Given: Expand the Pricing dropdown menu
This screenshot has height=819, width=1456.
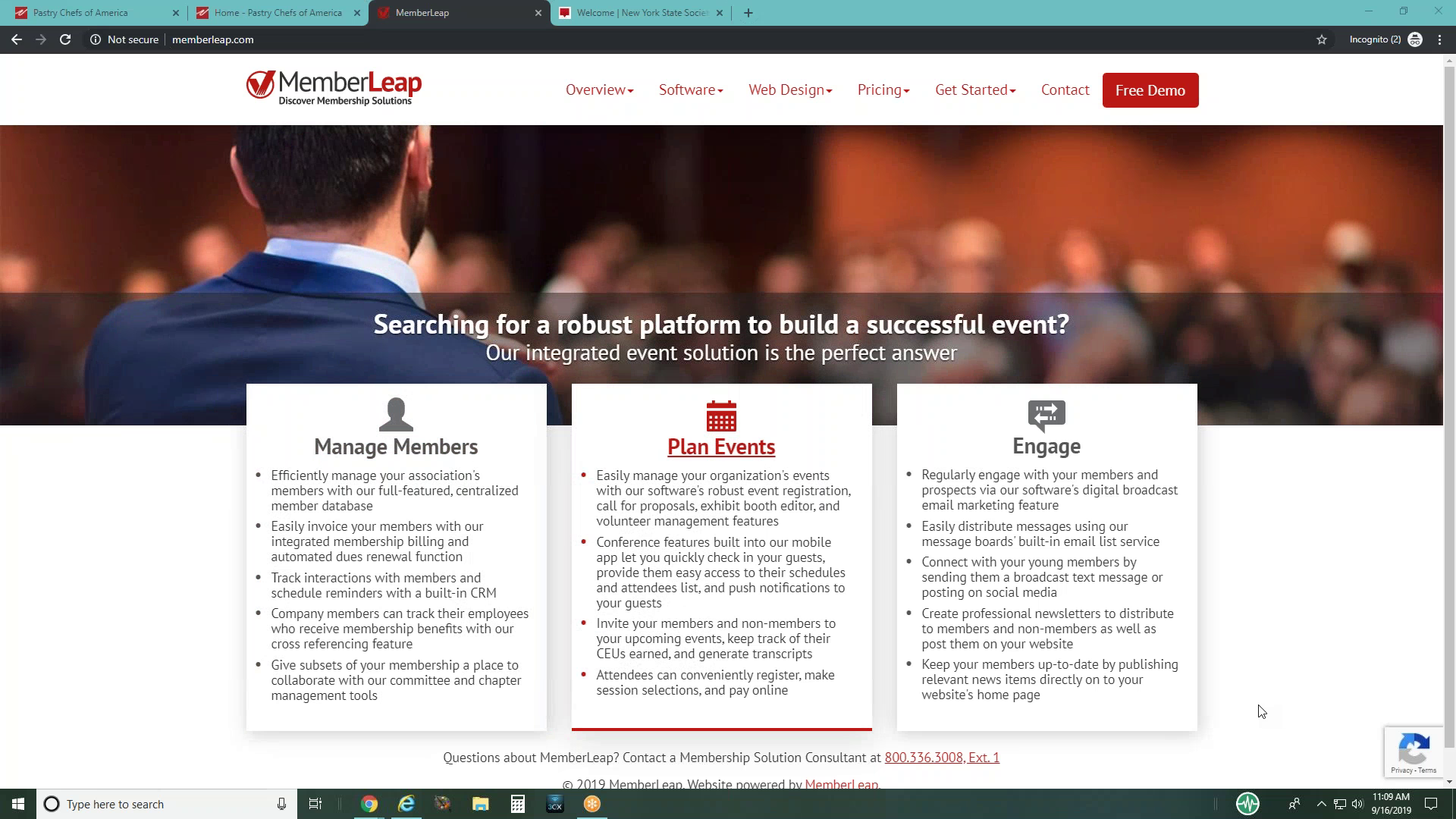Looking at the screenshot, I should (x=883, y=89).
